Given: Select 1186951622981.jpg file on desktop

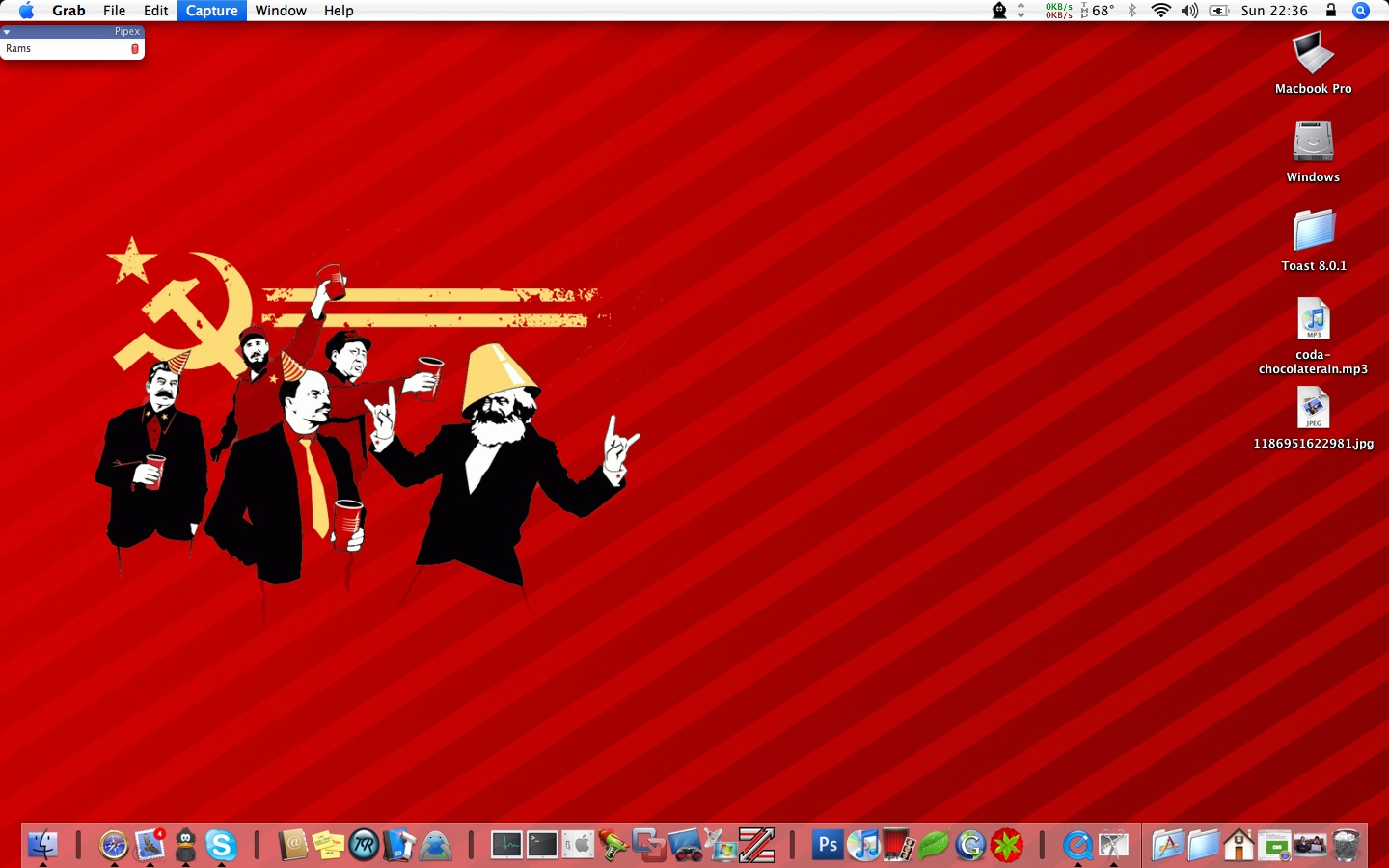Looking at the screenshot, I should tap(1313, 408).
